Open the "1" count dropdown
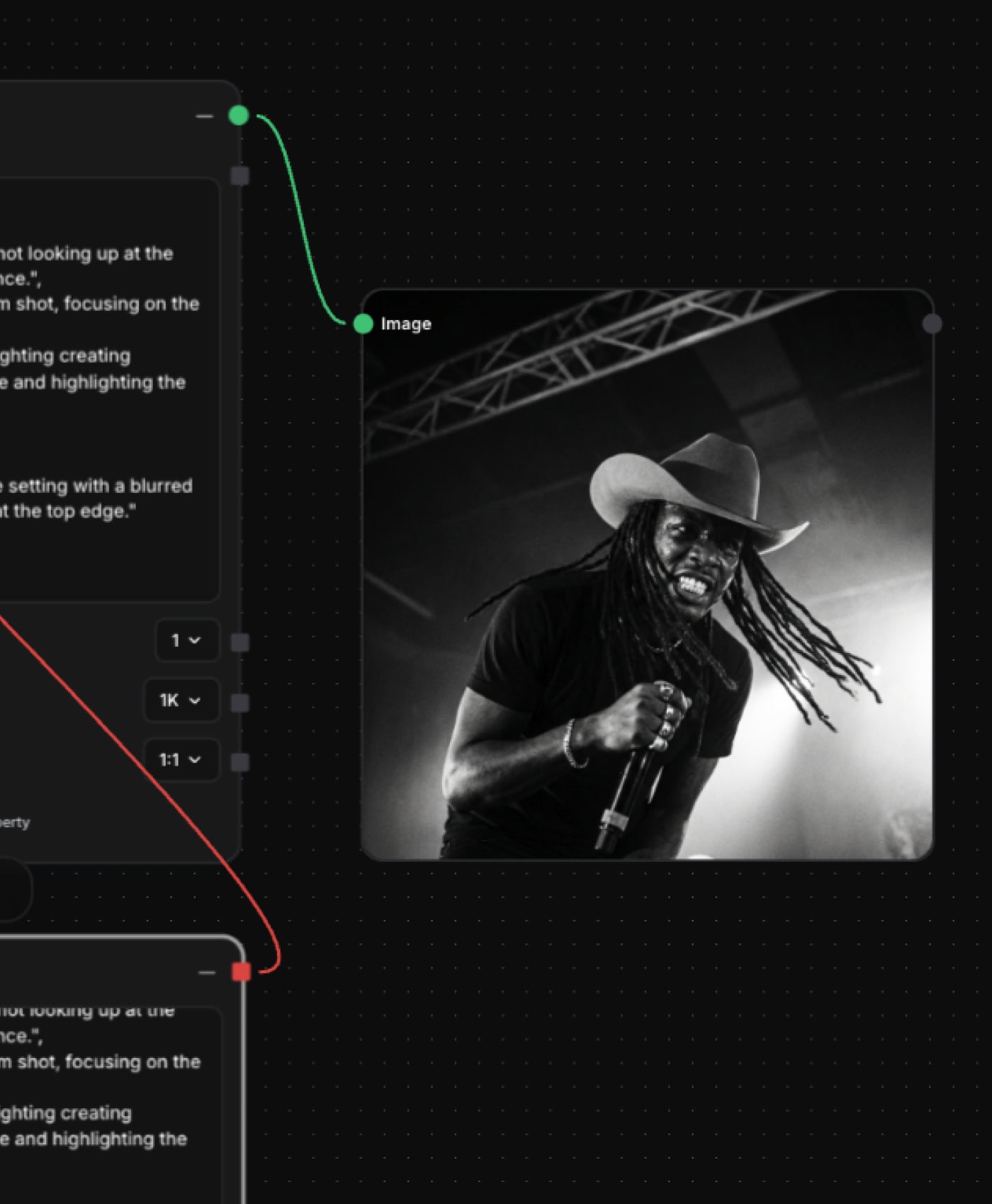 (186, 640)
